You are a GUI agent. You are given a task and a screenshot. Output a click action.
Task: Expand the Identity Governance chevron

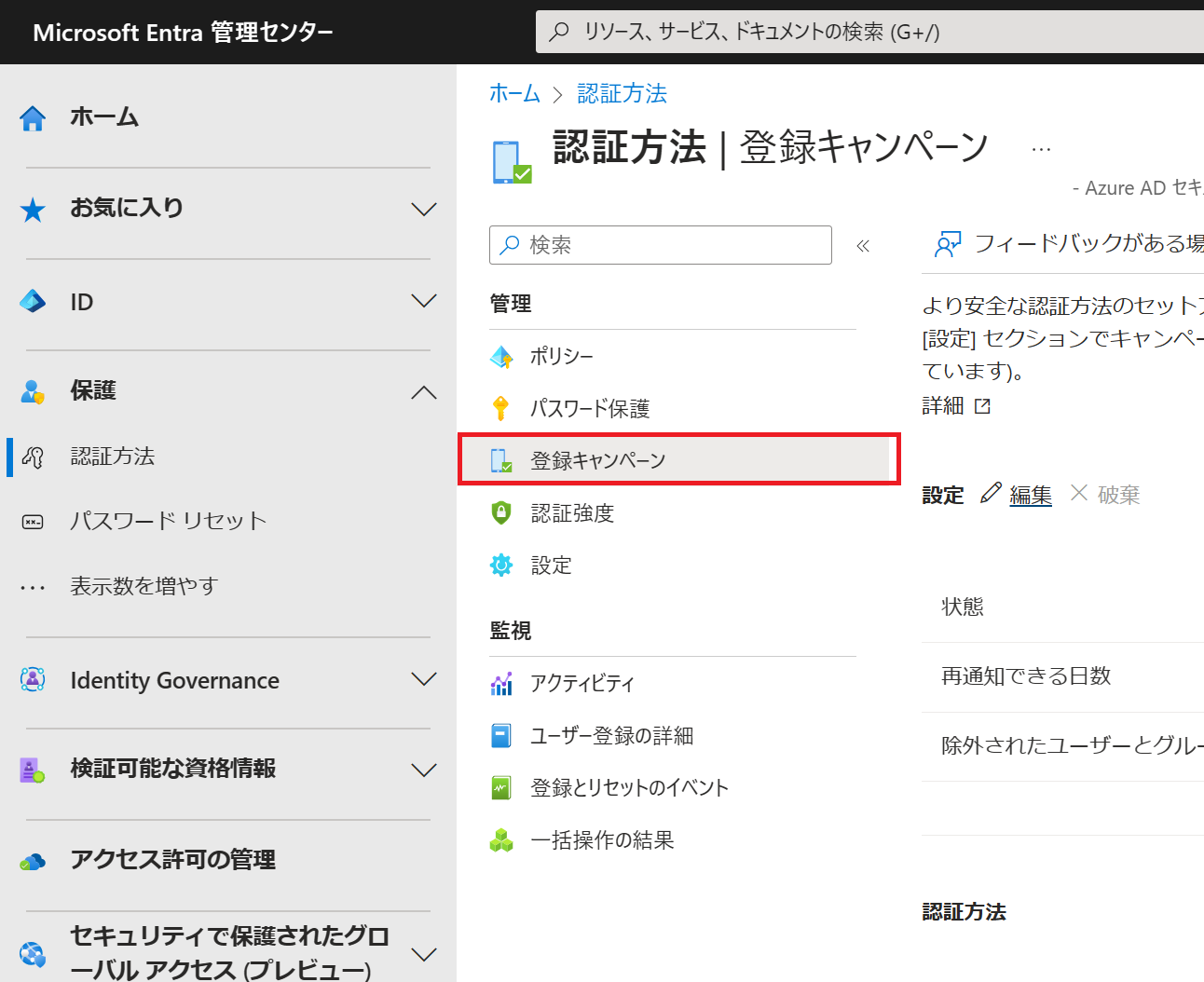pos(424,679)
